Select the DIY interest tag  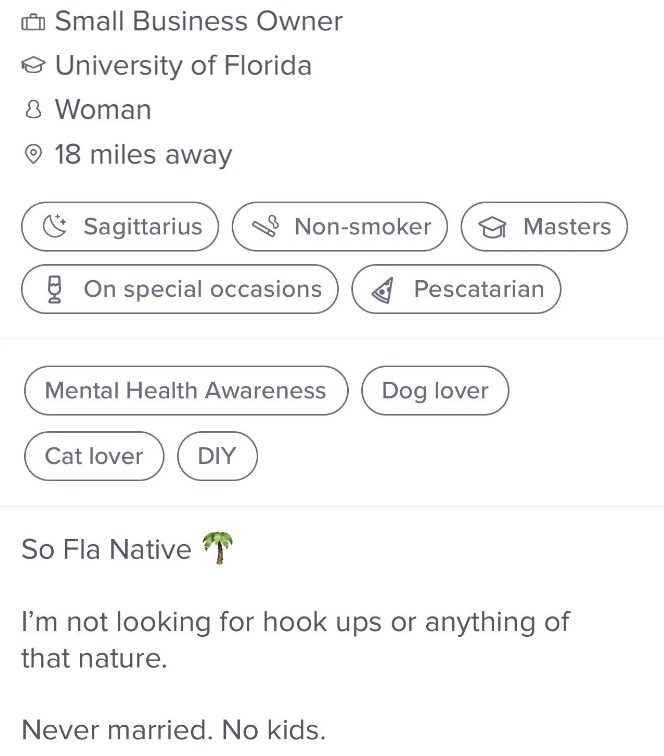click(217, 456)
